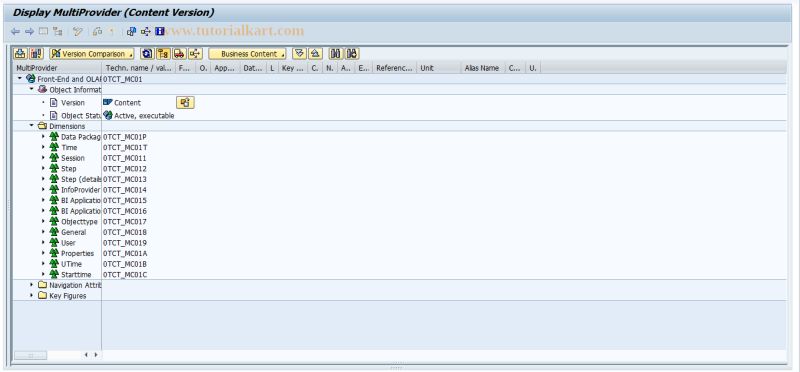Click the find next binoculars icon

pyautogui.click(x=352, y=54)
